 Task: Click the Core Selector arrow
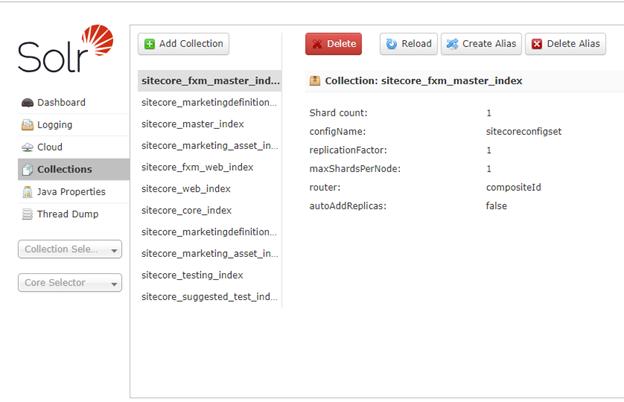[114, 284]
